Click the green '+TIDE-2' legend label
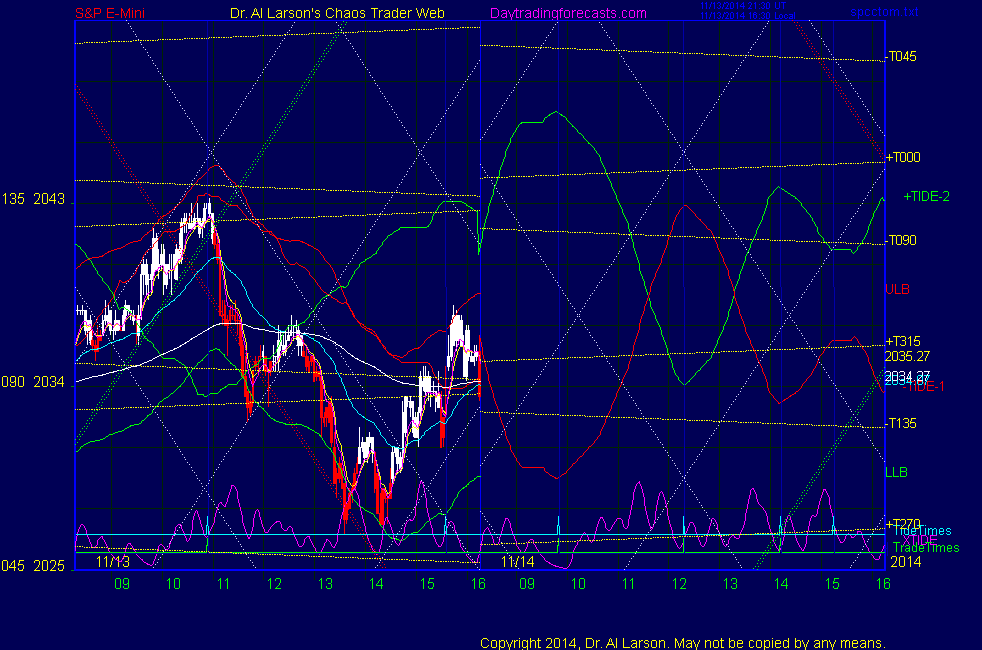 coord(926,197)
